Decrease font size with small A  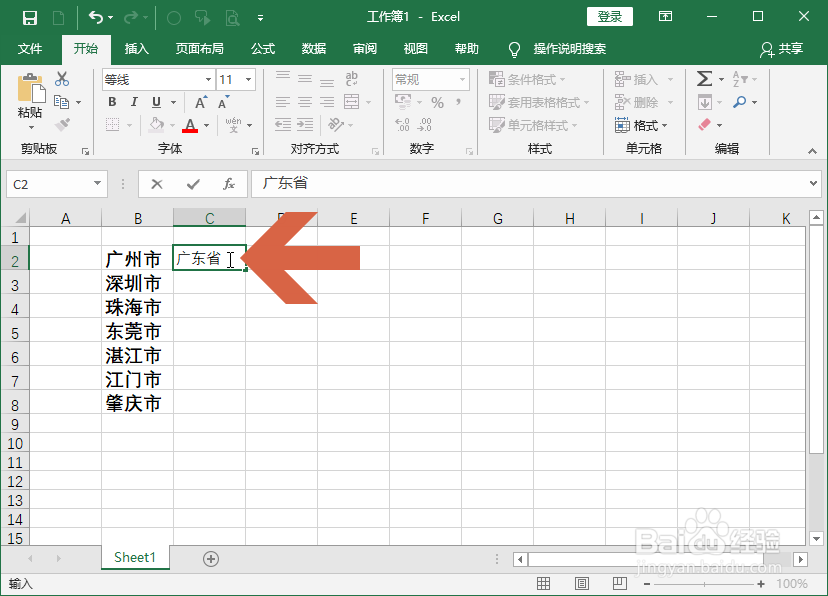223,102
